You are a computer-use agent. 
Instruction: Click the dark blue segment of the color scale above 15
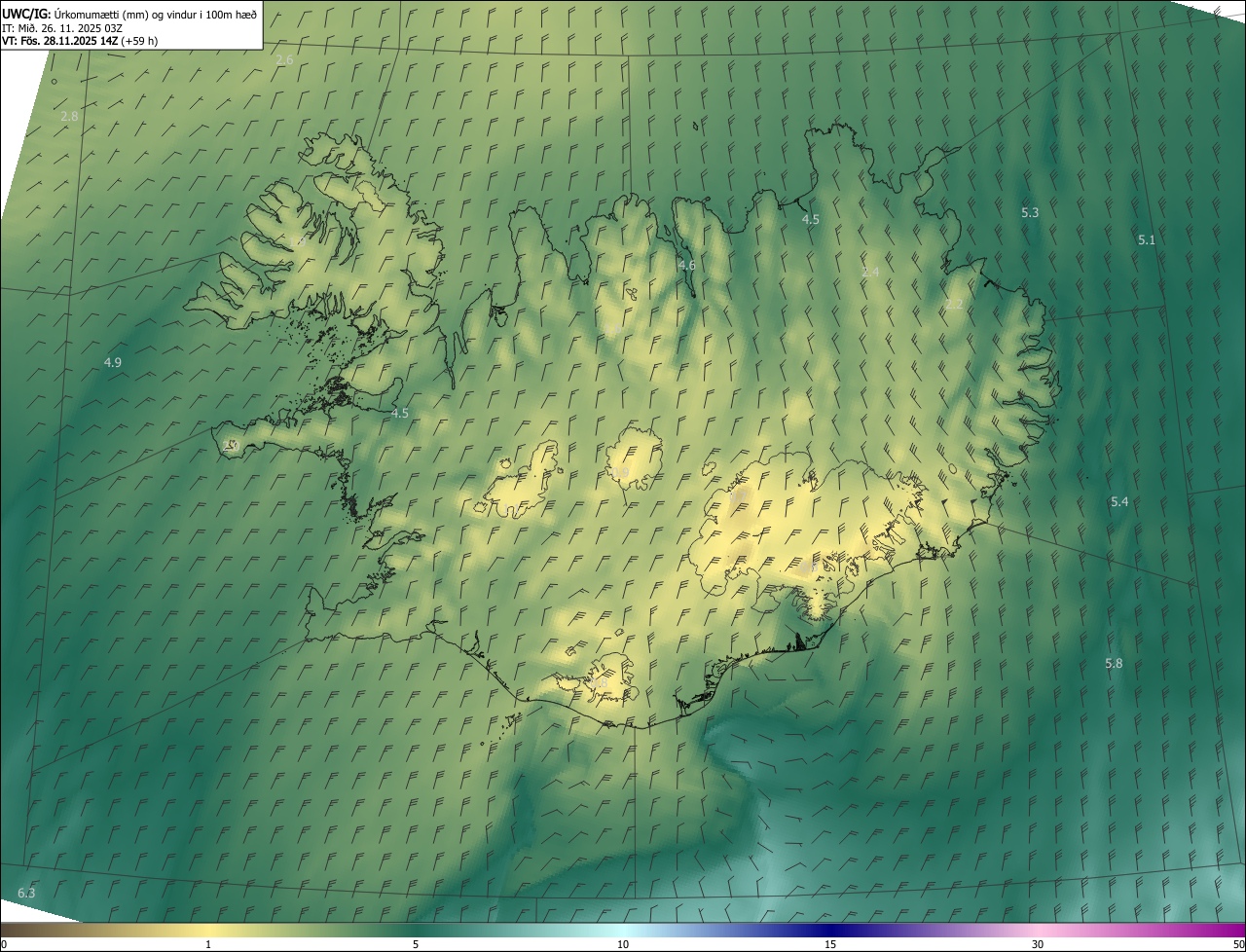tap(830, 930)
